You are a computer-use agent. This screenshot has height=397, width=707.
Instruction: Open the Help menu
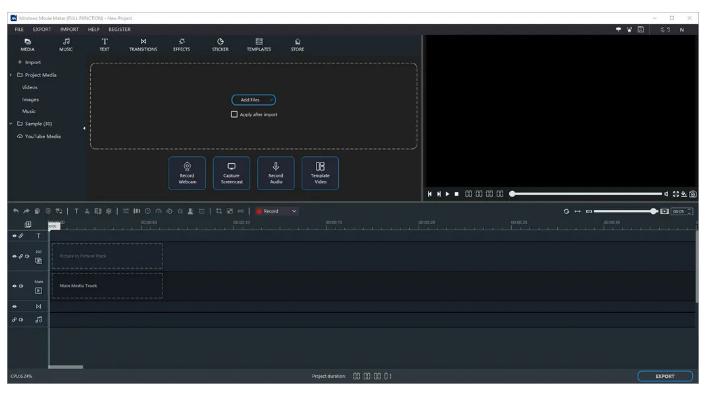(93, 29)
